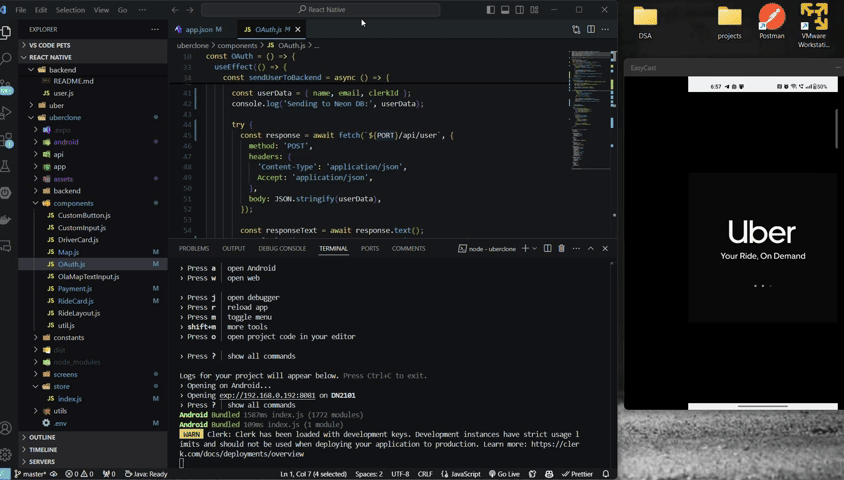Switch to the PROBLEMS panel tab

[194, 248]
